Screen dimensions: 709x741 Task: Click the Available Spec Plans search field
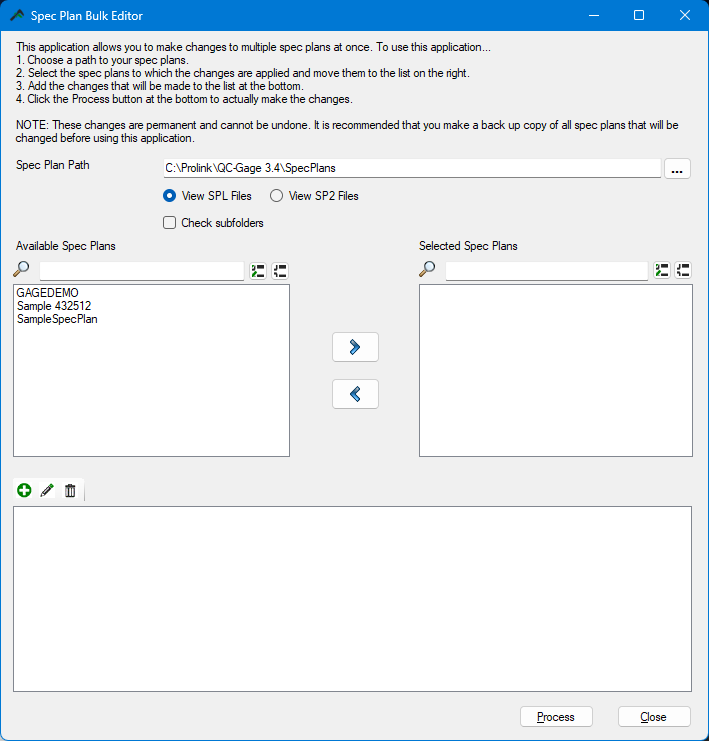point(141,271)
